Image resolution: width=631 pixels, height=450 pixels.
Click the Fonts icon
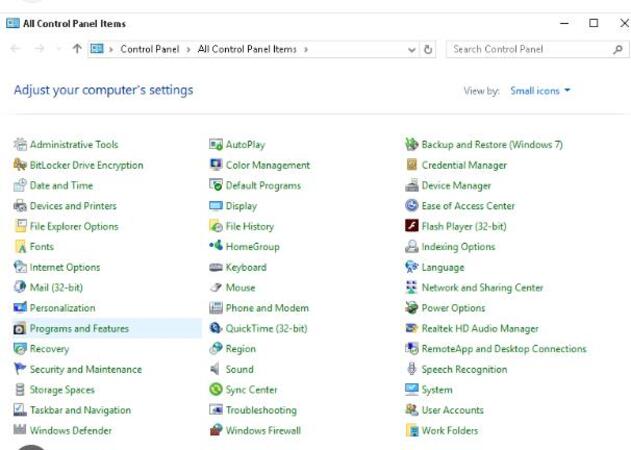click(20, 246)
